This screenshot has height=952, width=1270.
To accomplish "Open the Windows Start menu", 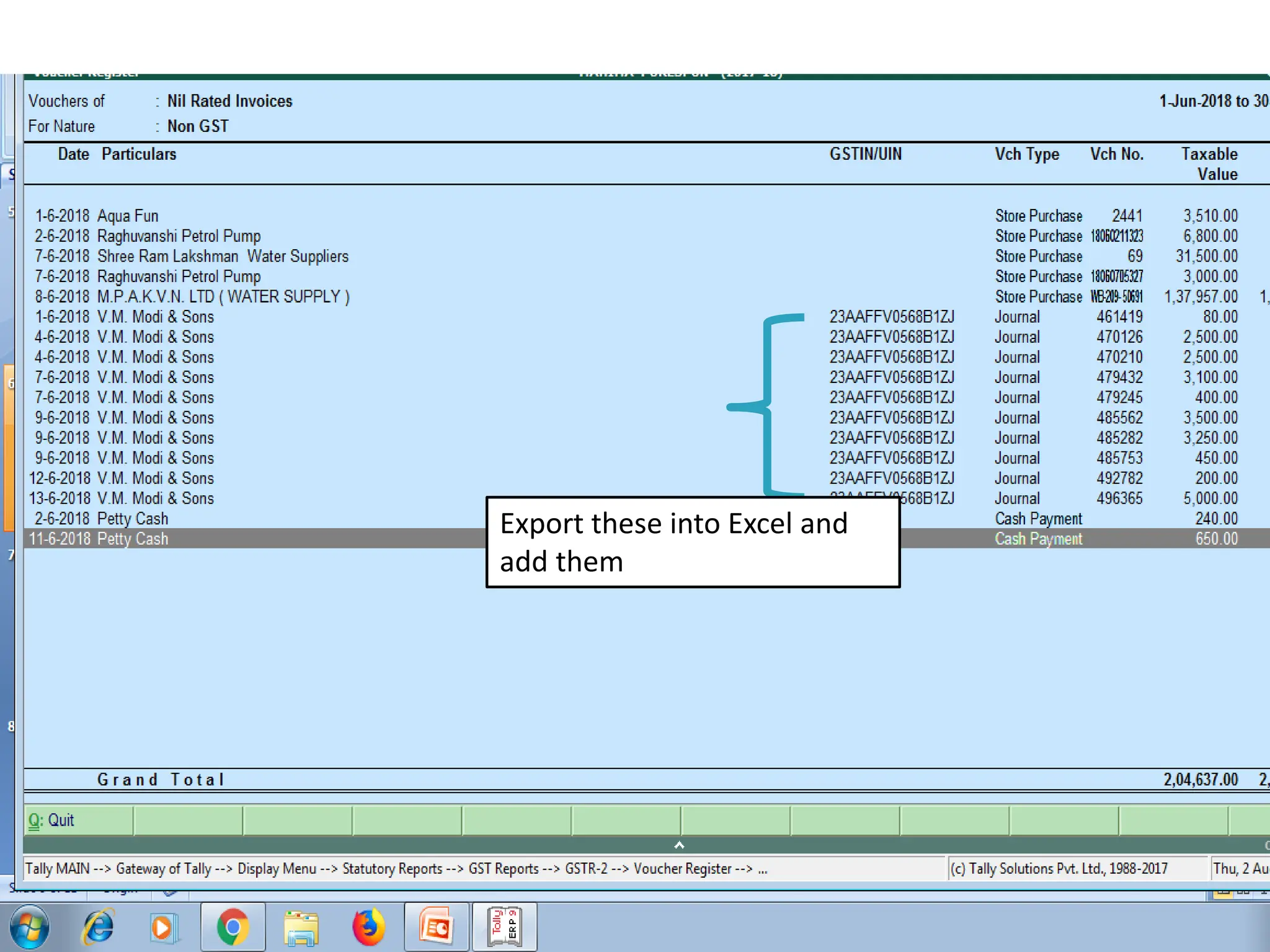I will click(x=29, y=928).
